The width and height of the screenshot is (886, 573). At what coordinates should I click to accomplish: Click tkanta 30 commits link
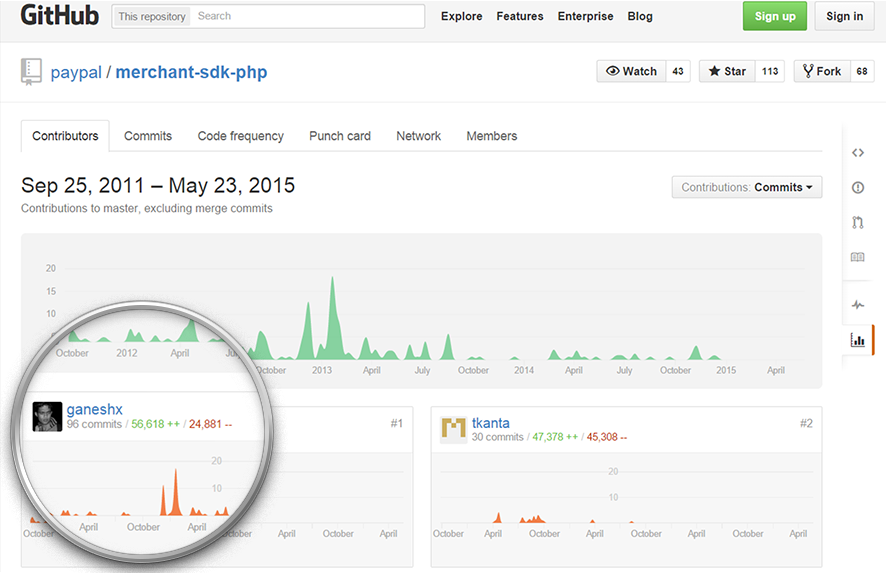coord(497,437)
